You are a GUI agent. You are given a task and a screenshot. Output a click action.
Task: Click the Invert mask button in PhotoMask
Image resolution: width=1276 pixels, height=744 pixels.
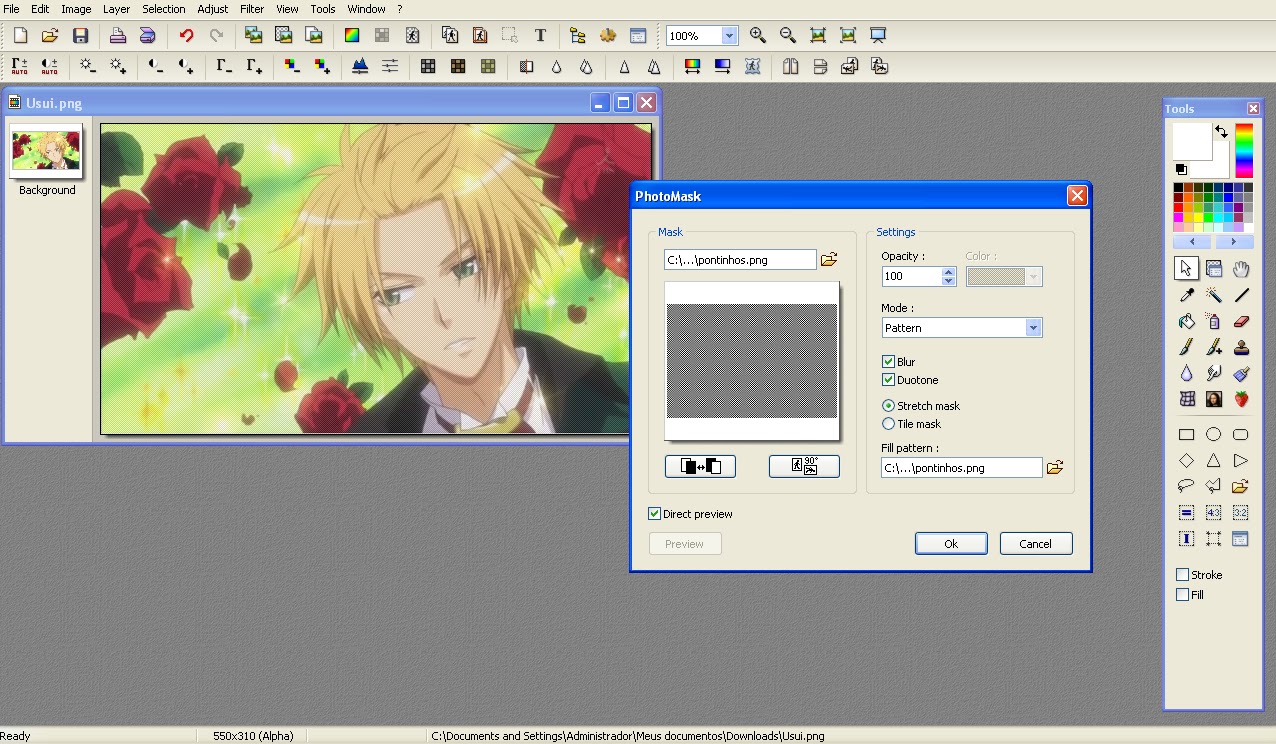point(700,466)
